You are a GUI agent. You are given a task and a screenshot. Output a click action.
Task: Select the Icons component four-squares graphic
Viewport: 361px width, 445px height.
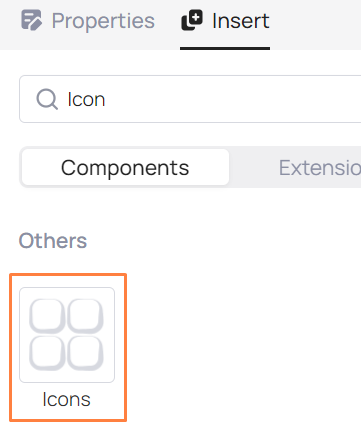[67, 335]
